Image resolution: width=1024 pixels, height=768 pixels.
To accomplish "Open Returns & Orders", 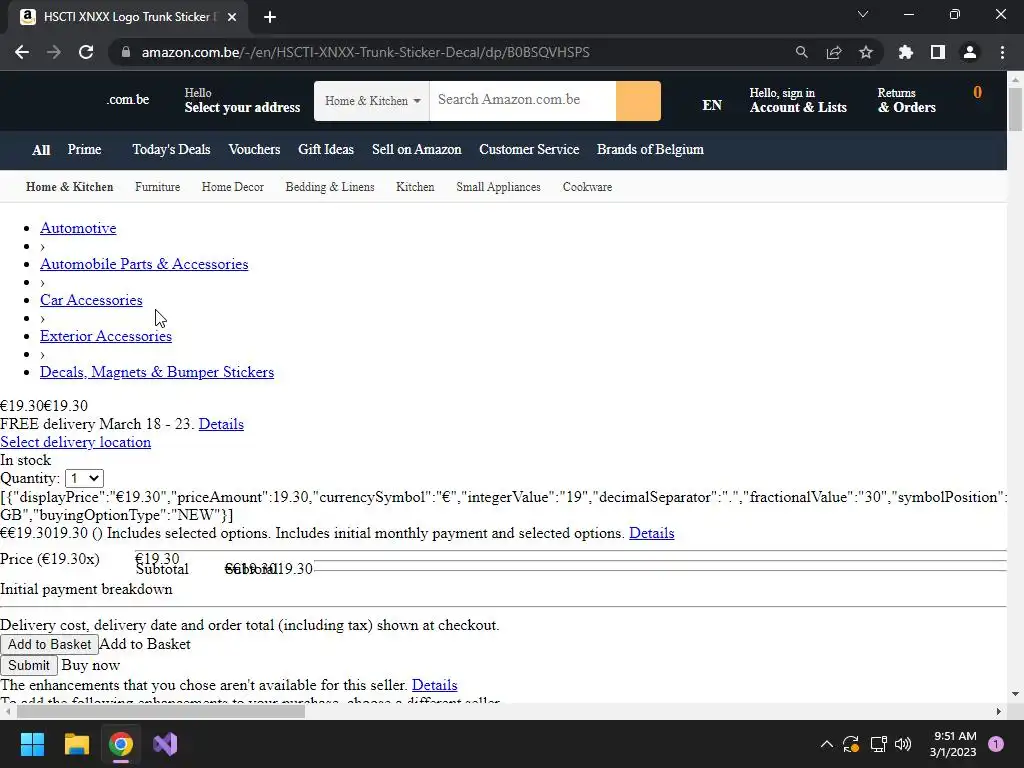I will coord(906,101).
